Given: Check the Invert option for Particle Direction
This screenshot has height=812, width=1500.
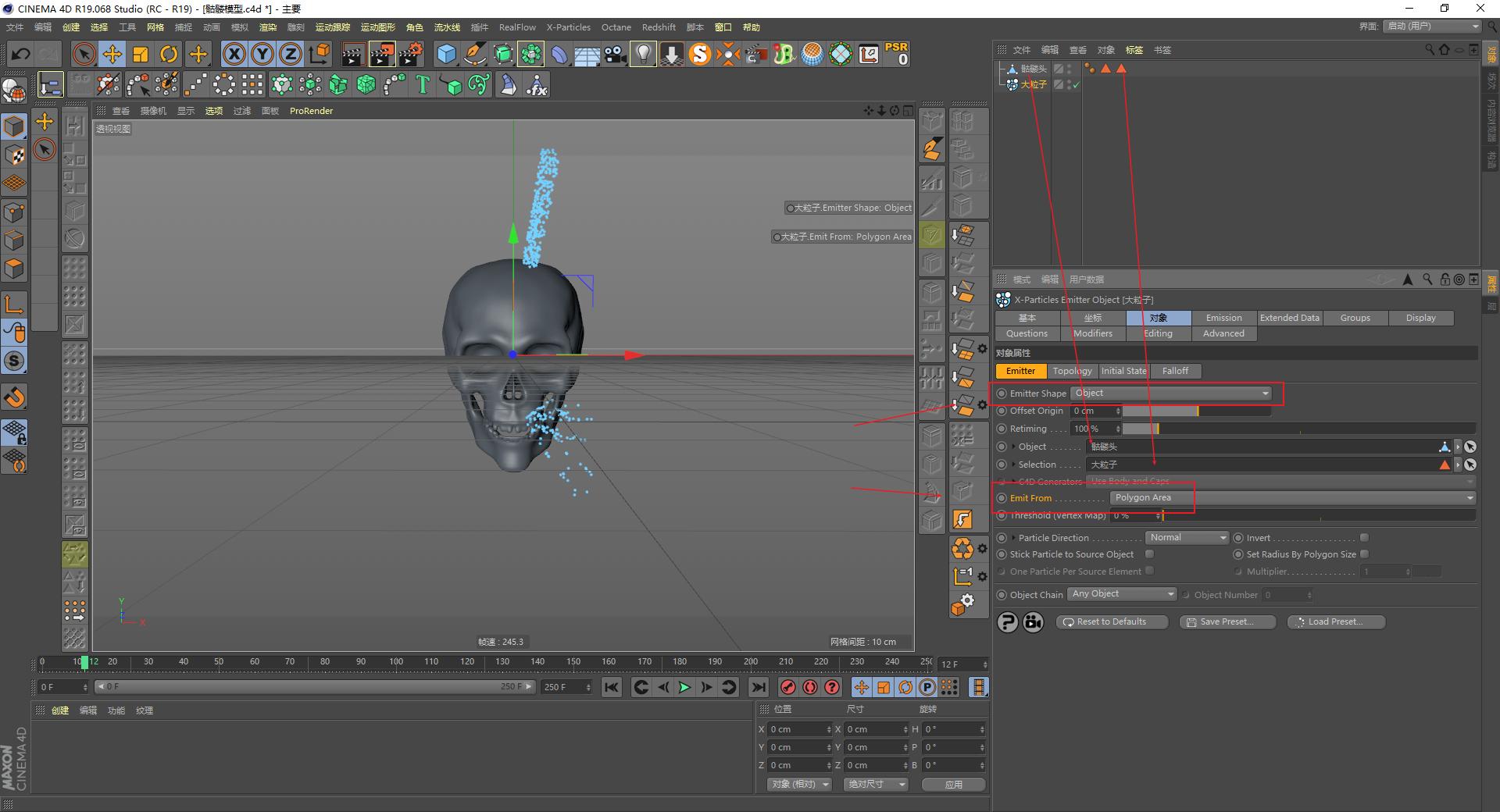Looking at the screenshot, I should click(x=1364, y=537).
